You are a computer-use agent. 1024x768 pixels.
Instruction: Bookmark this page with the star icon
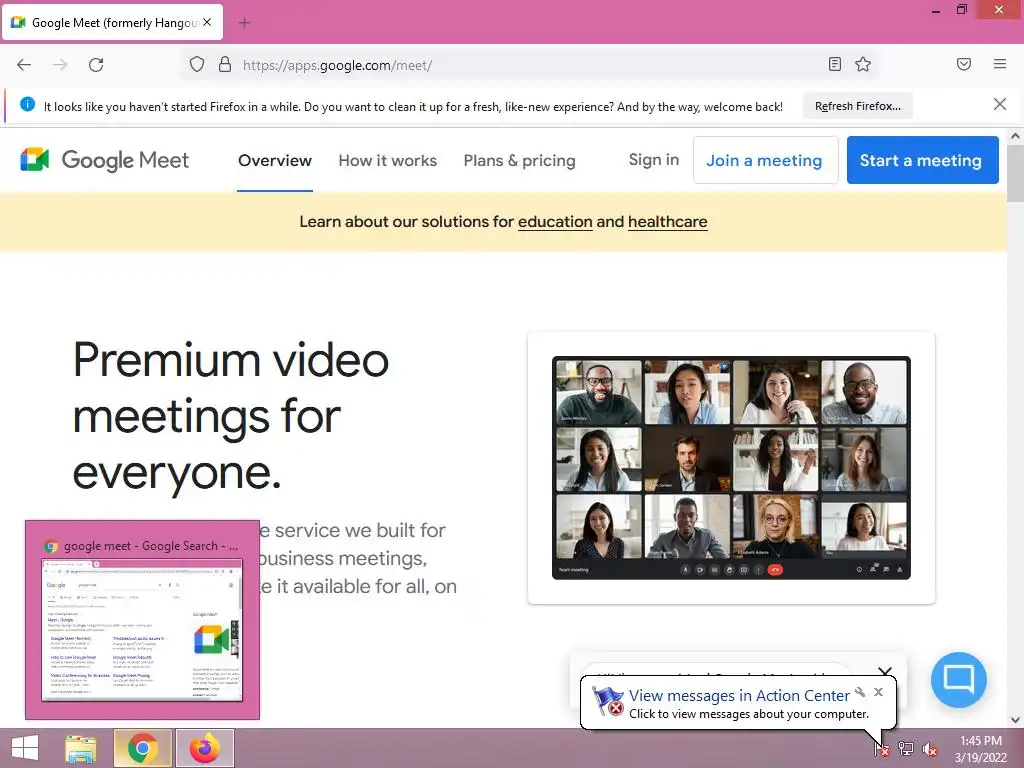tap(863, 64)
